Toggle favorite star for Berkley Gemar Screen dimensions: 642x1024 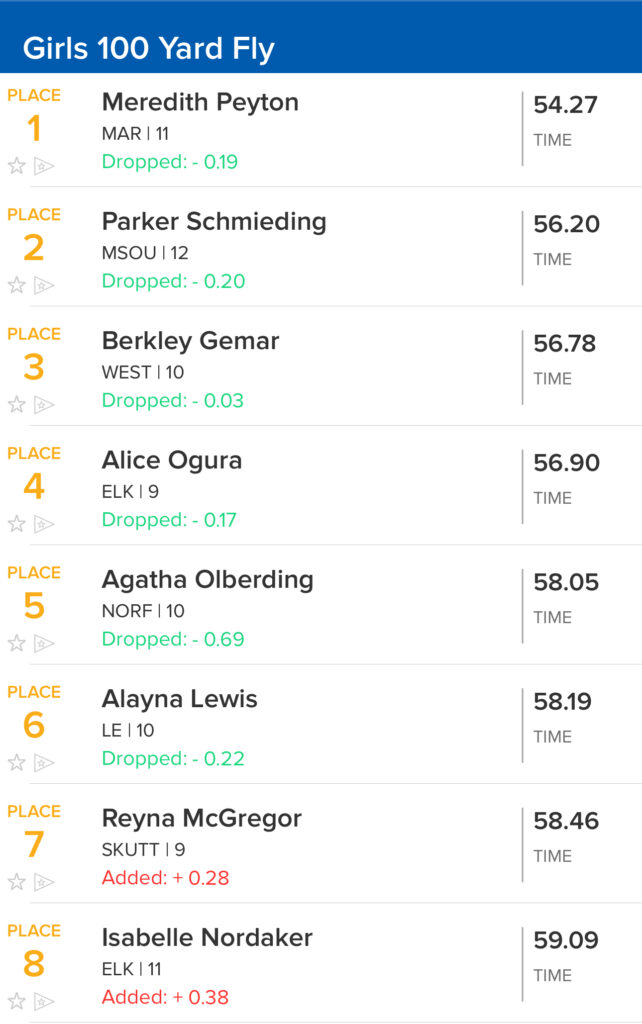point(16,405)
